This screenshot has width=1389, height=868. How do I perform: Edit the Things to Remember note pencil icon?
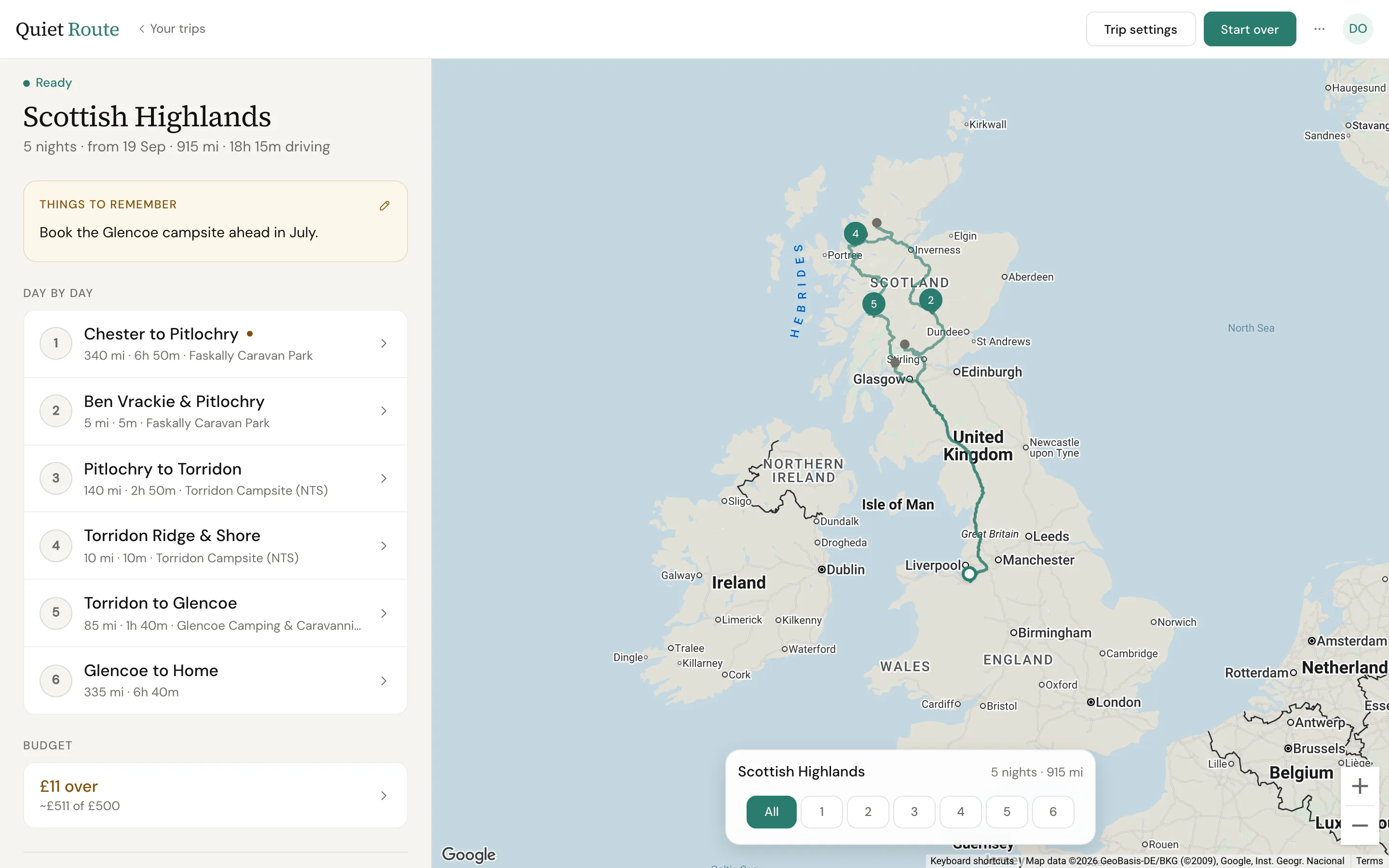pos(384,205)
